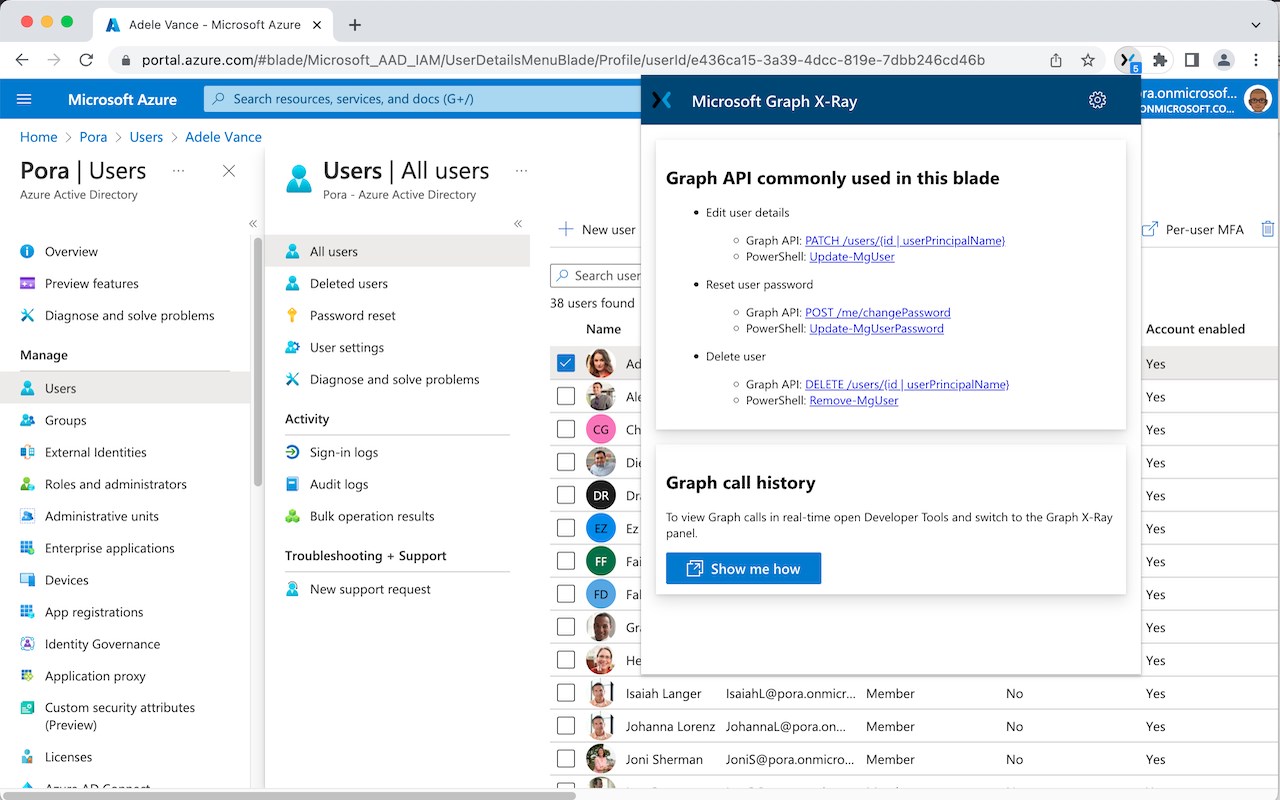Image resolution: width=1280 pixels, height=800 pixels.
Task: Reload the page
Action: click(86, 60)
